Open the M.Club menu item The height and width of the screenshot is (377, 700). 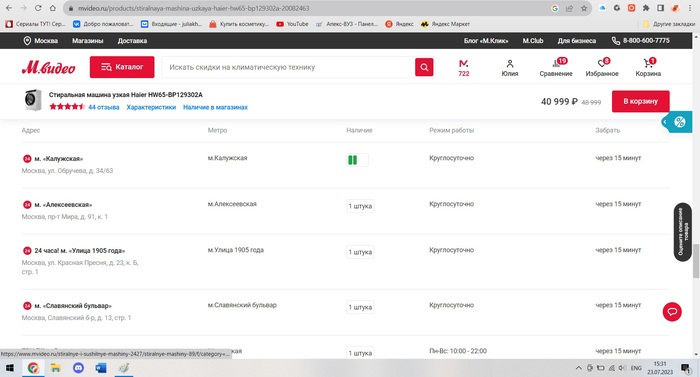(x=533, y=41)
